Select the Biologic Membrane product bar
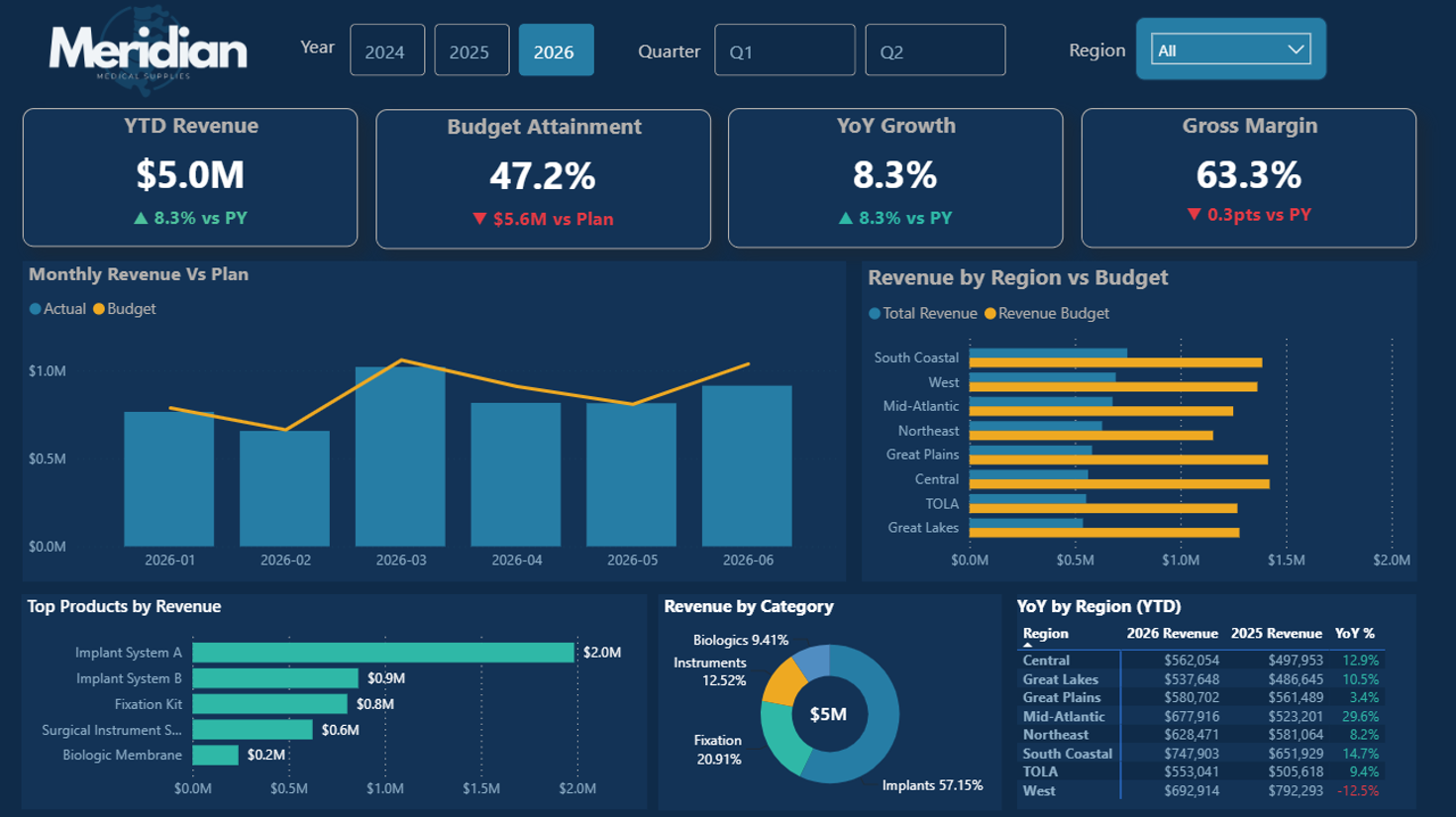Image resolution: width=1456 pixels, height=817 pixels. 216,755
